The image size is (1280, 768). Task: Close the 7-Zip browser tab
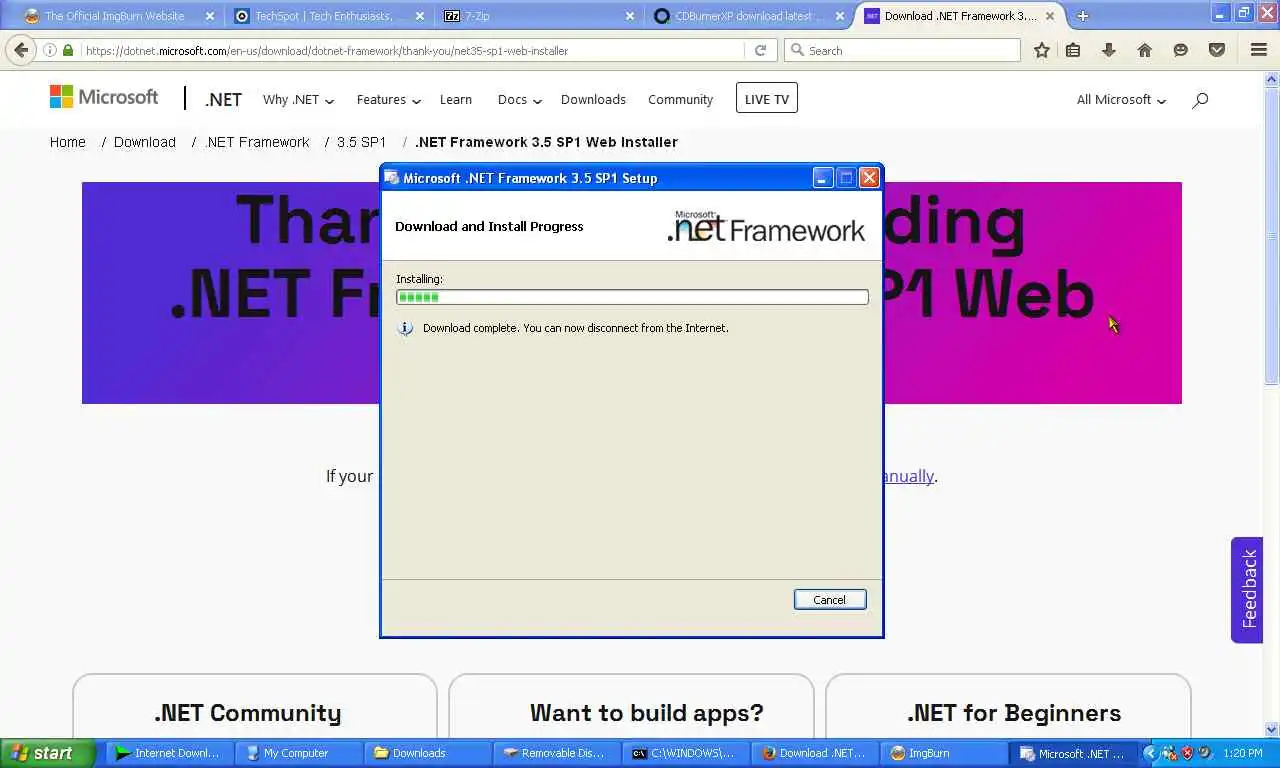coord(630,16)
